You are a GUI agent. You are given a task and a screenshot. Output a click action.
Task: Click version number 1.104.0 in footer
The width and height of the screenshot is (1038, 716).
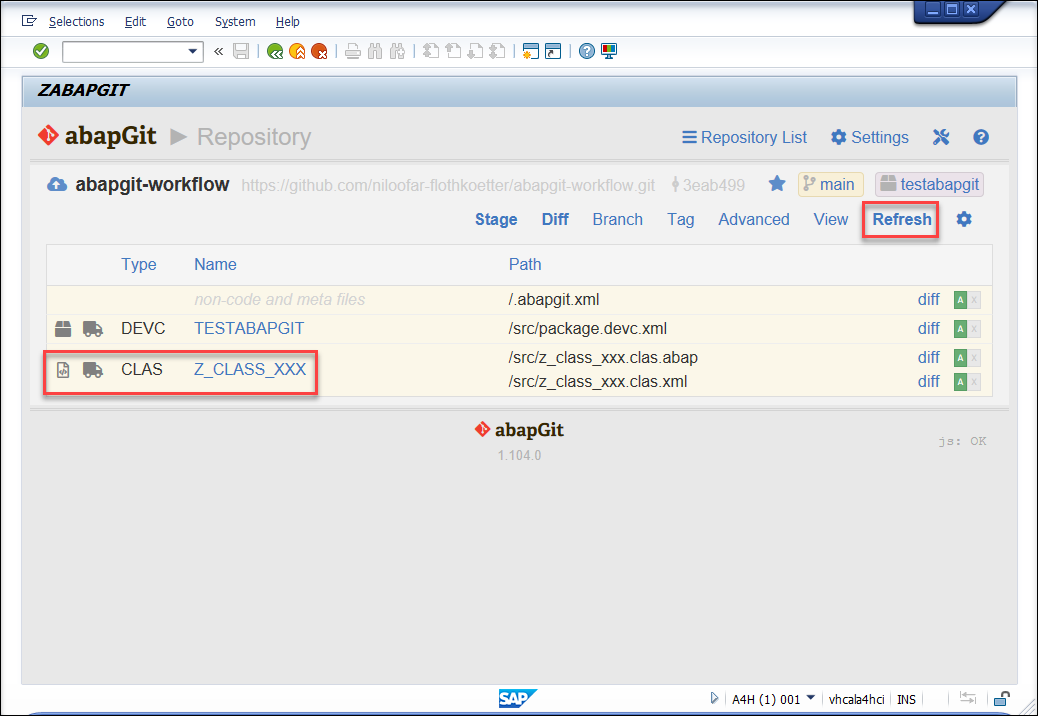tap(520, 455)
